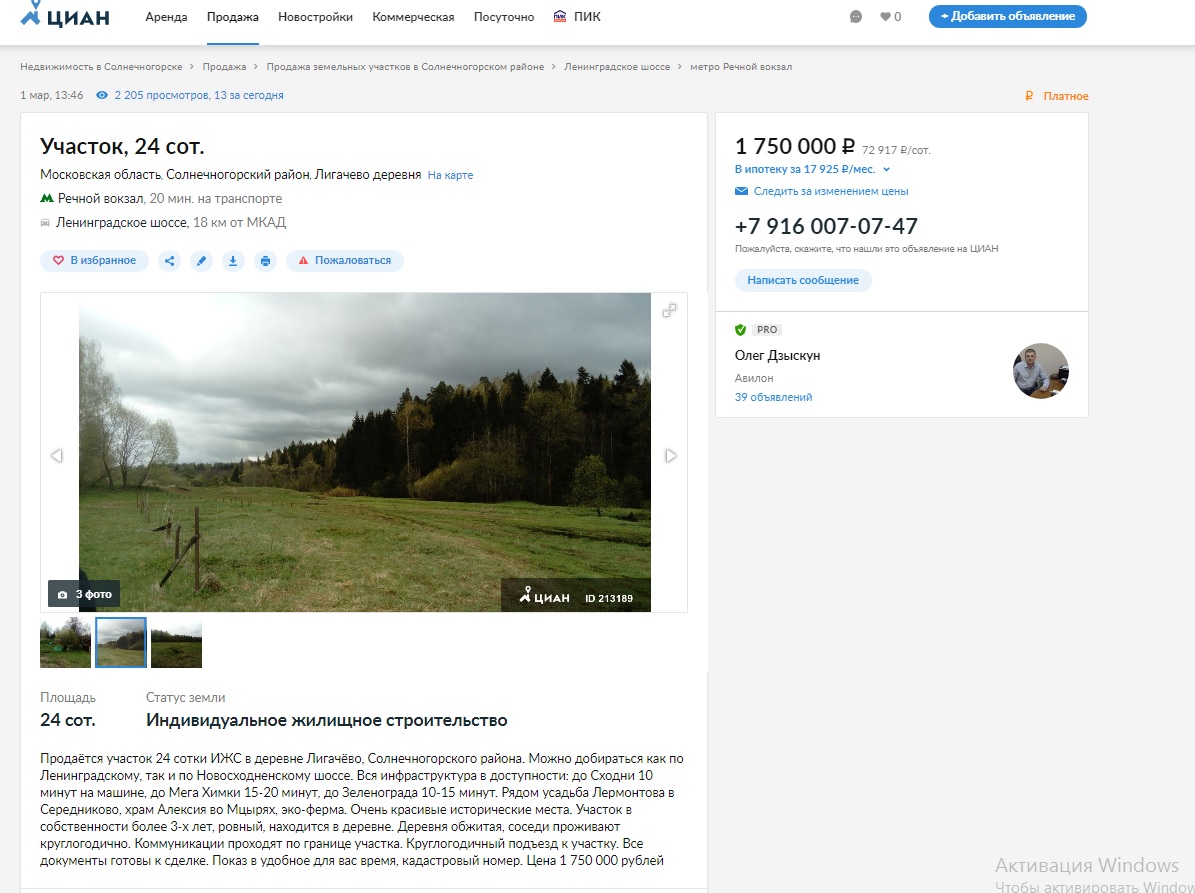
Task: Select the third photo thumbnail
Action: [177, 643]
